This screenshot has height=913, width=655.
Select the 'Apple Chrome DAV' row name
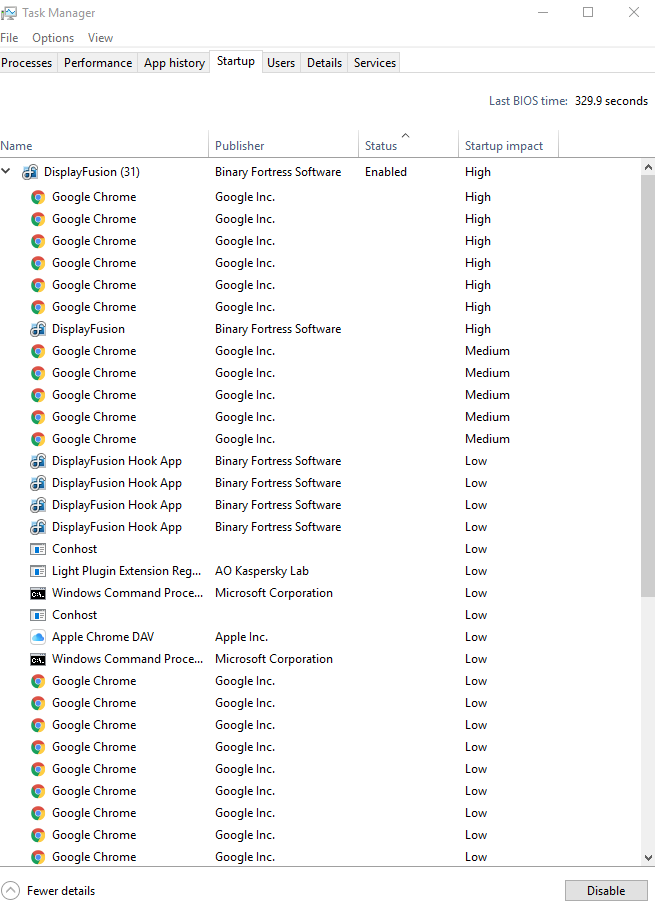pyautogui.click(x=103, y=637)
